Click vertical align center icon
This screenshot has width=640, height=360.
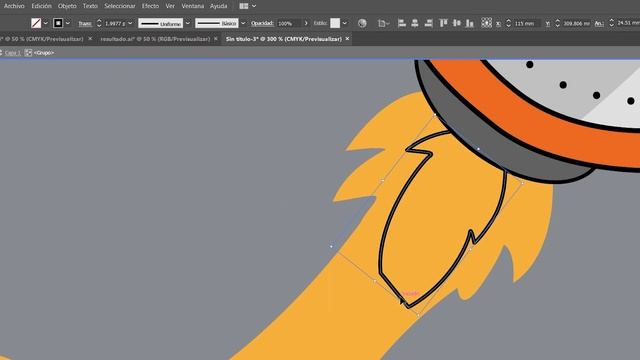pos(457,23)
